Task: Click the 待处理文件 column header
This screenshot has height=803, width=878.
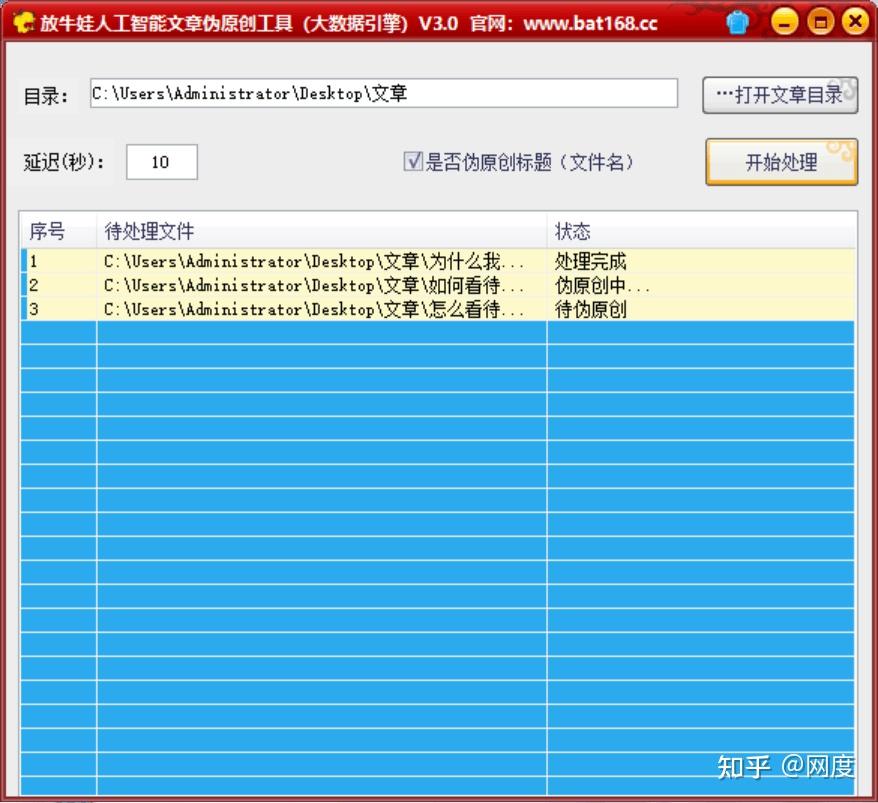Action: tap(321, 231)
